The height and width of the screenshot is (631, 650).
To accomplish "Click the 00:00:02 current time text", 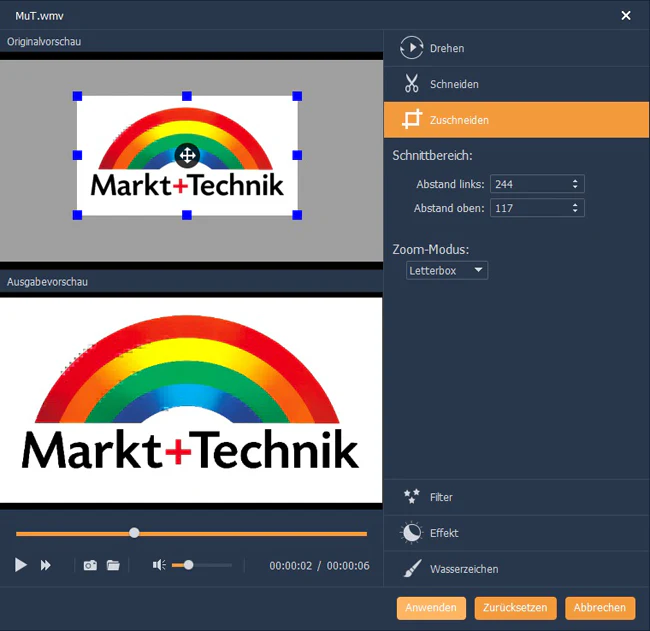I will pyautogui.click(x=291, y=565).
